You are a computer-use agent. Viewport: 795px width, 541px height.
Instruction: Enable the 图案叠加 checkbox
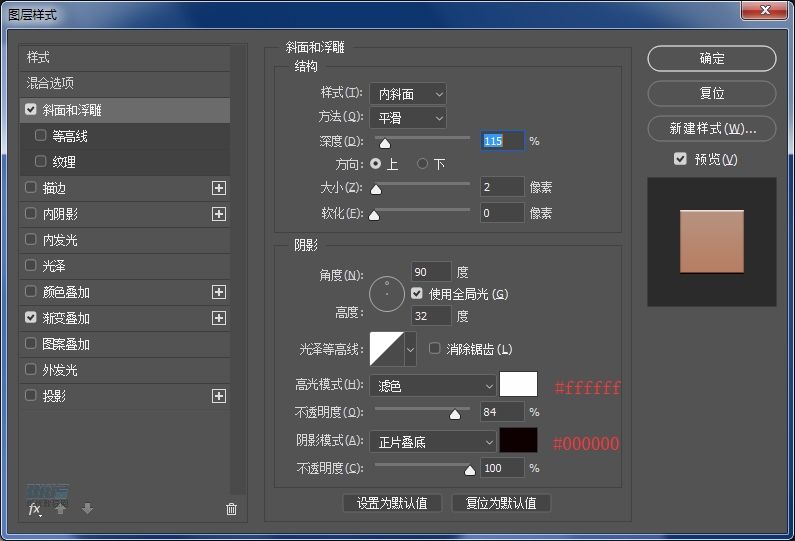pyautogui.click(x=30, y=343)
